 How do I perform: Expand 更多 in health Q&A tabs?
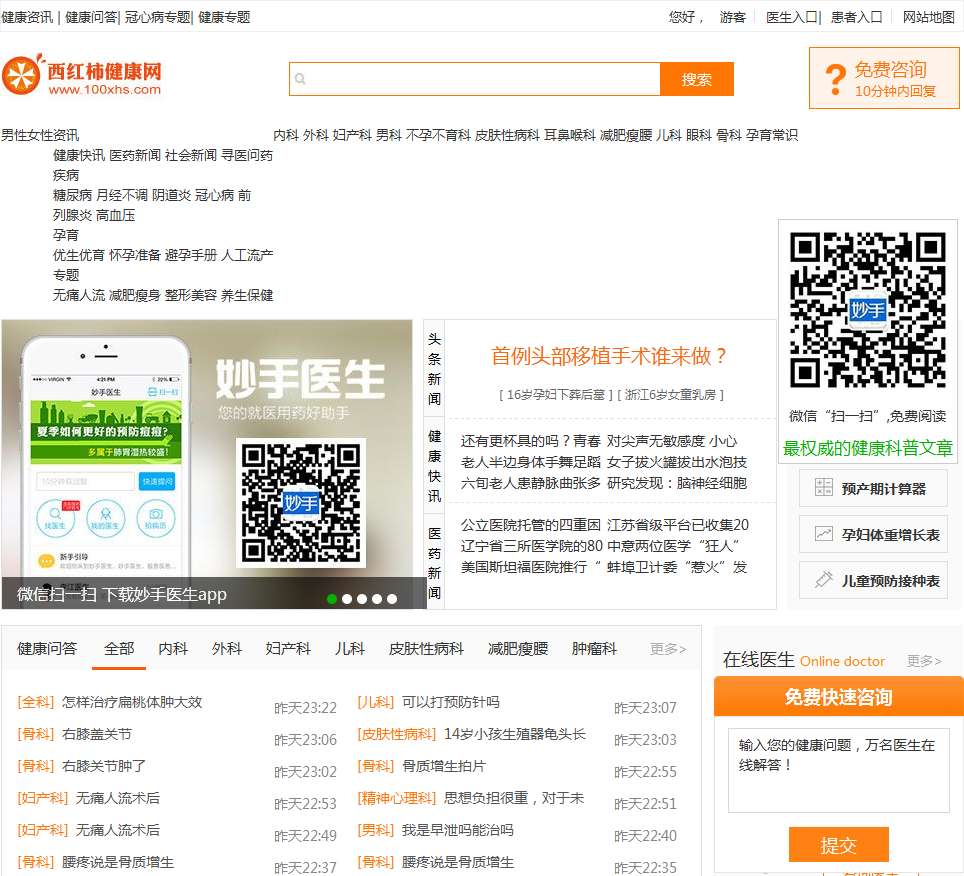[x=668, y=649]
